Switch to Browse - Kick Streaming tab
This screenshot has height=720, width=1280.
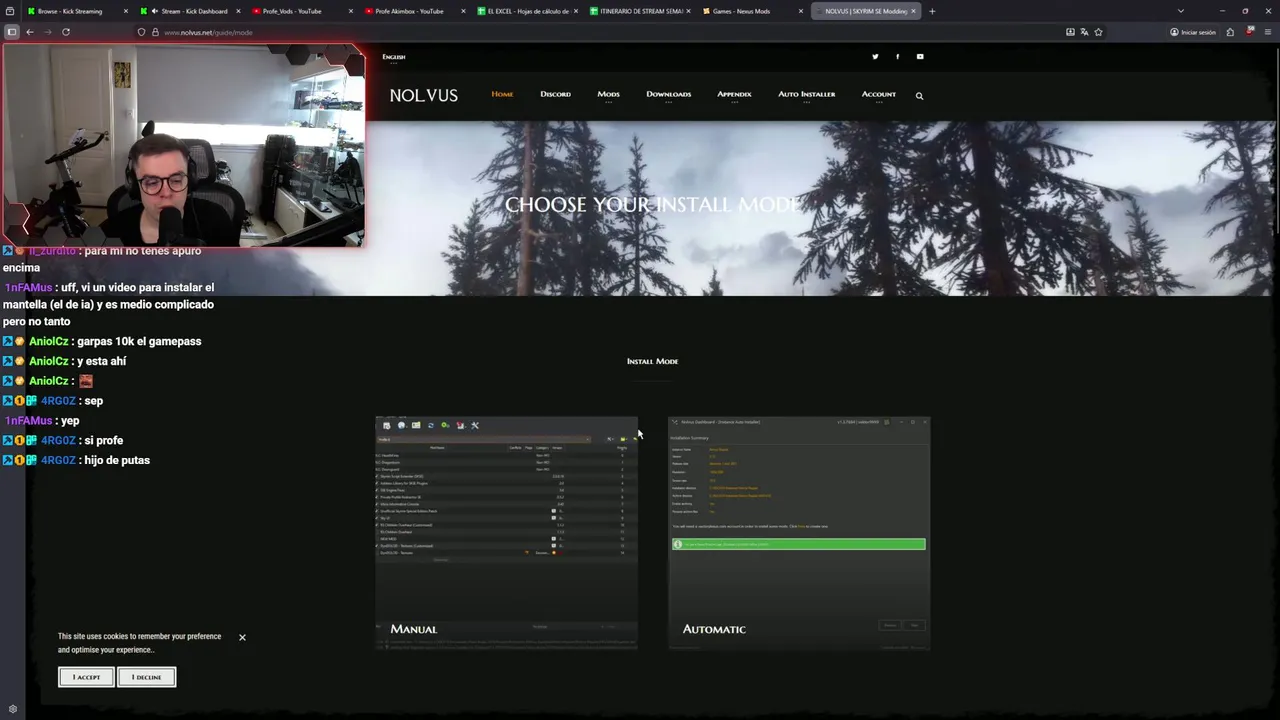76,11
